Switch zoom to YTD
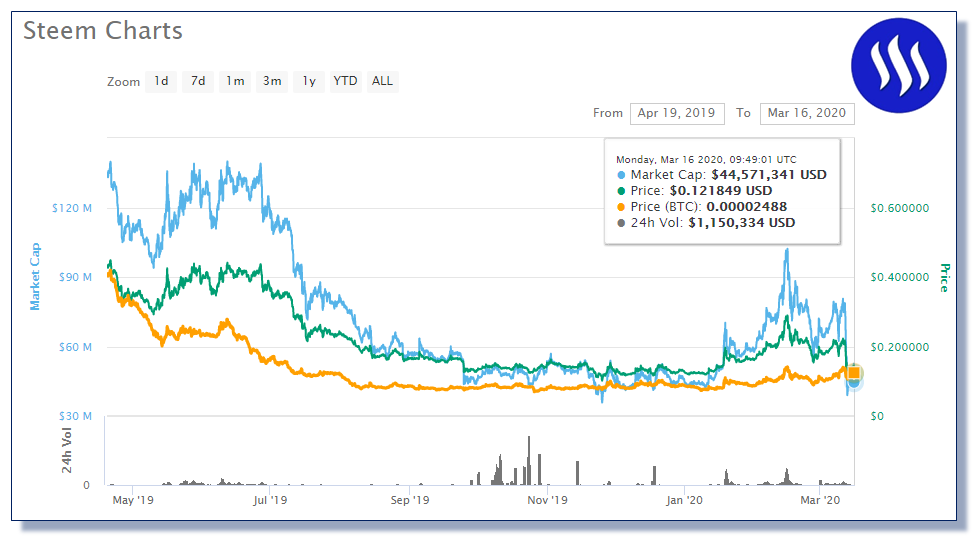 point(346,81)
